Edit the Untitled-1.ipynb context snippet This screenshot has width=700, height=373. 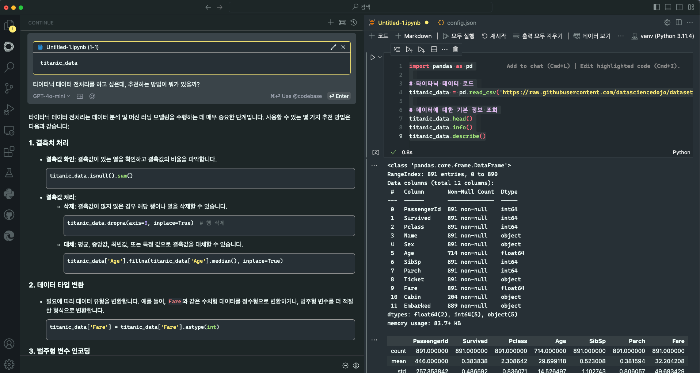(333, 47)
